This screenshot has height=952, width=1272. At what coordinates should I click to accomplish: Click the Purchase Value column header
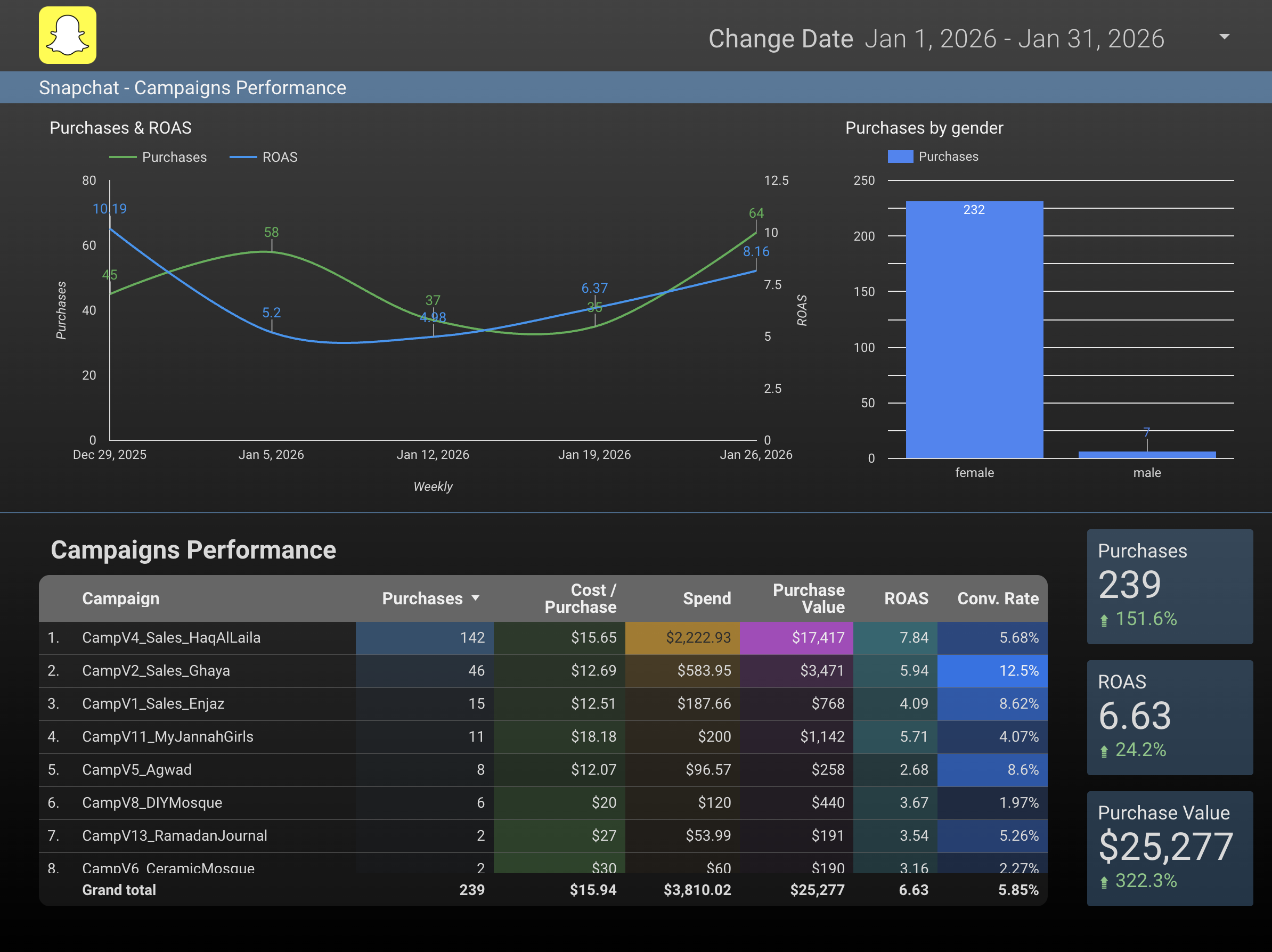coord(808,598)
